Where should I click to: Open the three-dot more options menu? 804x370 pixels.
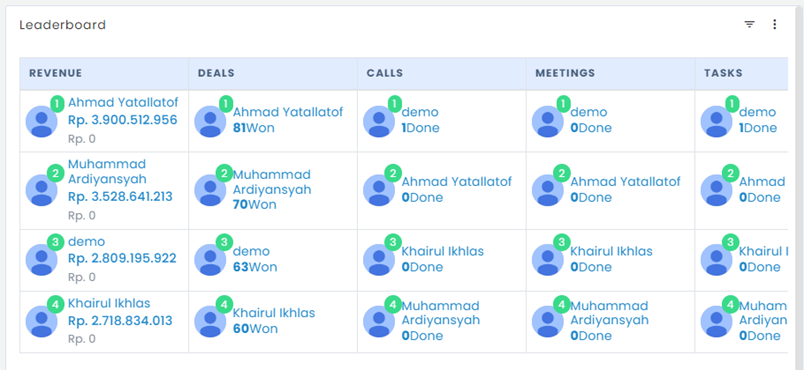(774, 24)
